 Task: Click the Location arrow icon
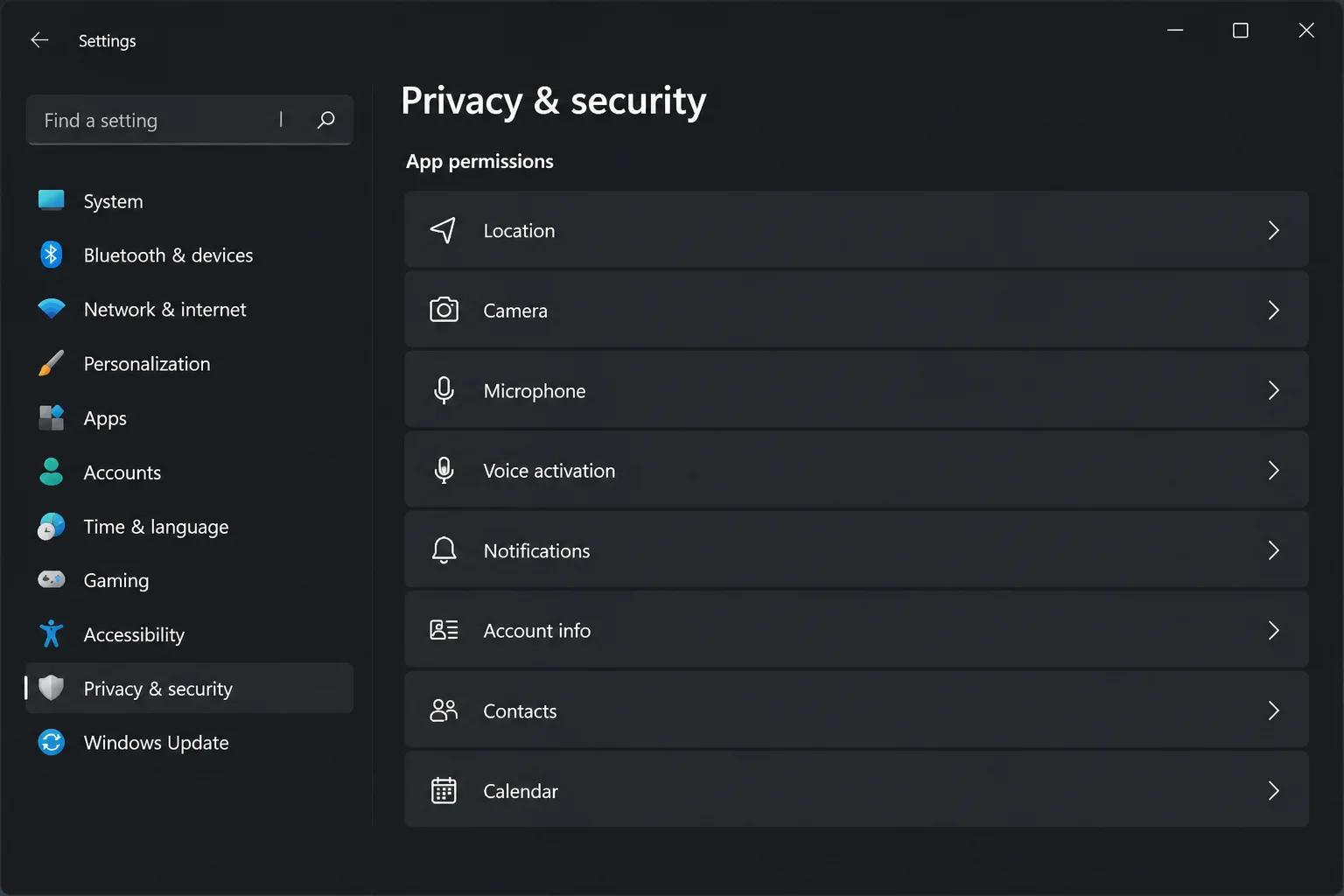(444, 230)
